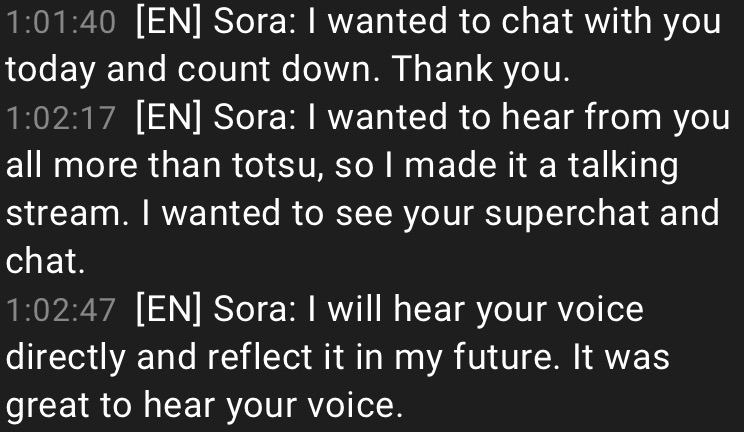Click the word "directly" in the last message
The image size is (744, 432).
(x=65, y=359)
